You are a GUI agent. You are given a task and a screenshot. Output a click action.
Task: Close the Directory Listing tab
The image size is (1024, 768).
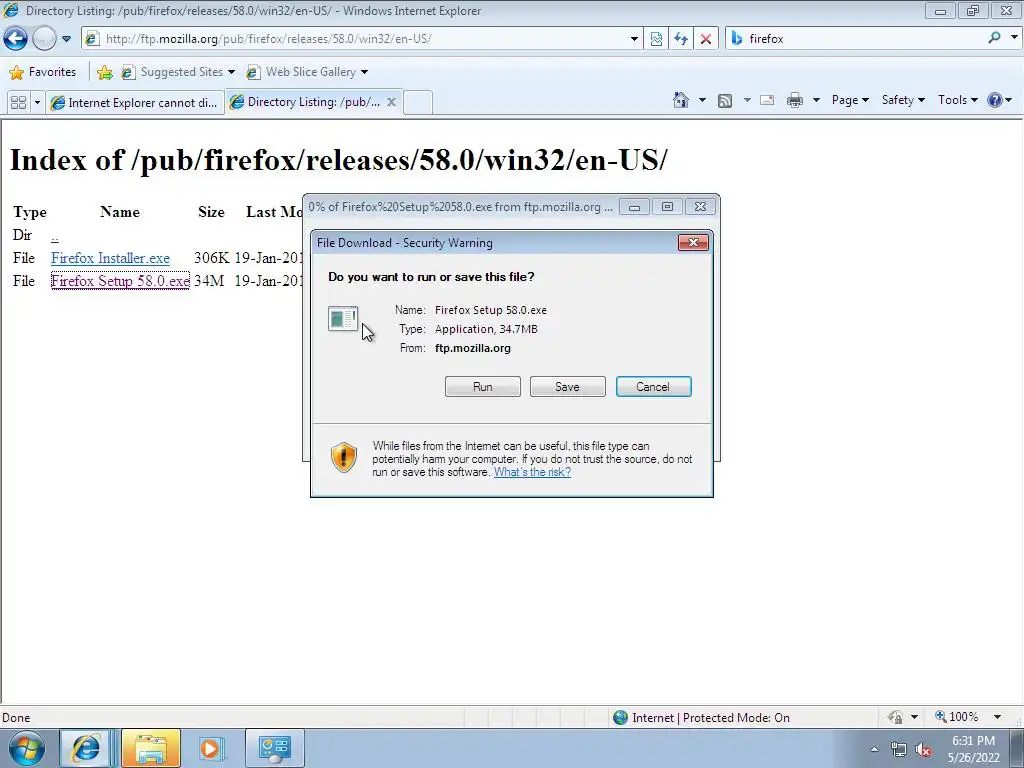click(391, 102)
